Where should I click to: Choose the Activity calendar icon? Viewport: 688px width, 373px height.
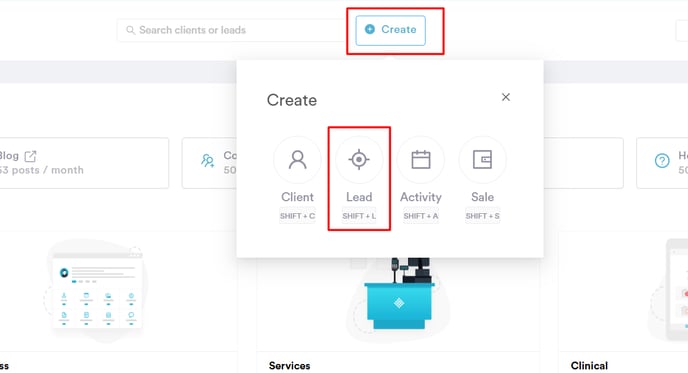421,160
